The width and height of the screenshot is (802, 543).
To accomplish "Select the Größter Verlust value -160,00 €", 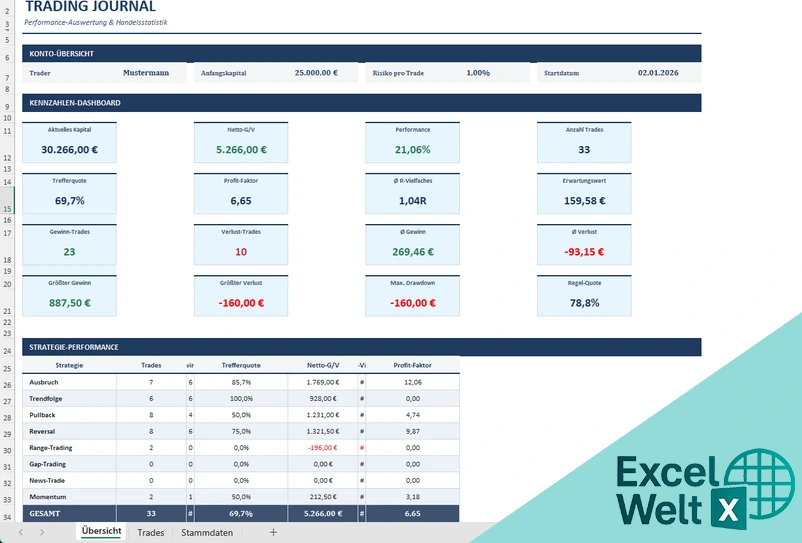I will point(241,303).
